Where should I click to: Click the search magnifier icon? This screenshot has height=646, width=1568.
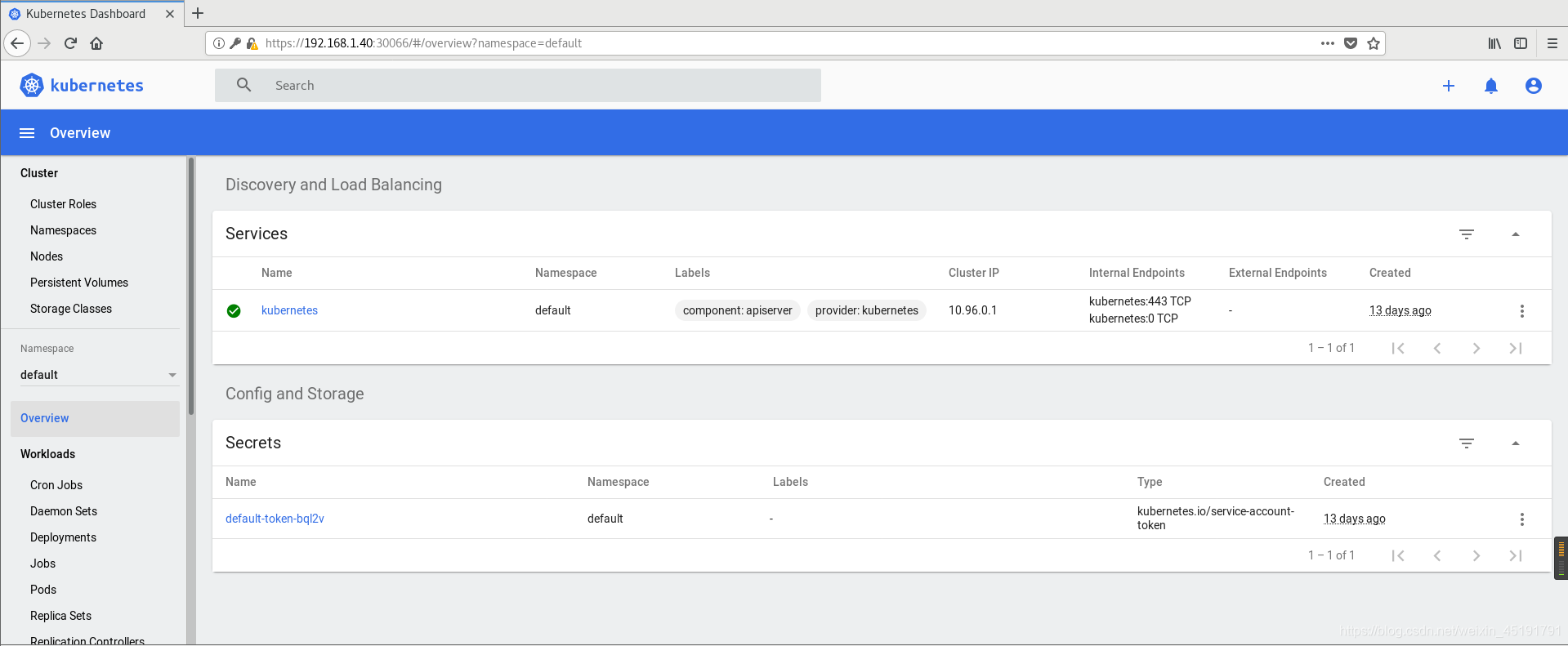tap(243, 85)
